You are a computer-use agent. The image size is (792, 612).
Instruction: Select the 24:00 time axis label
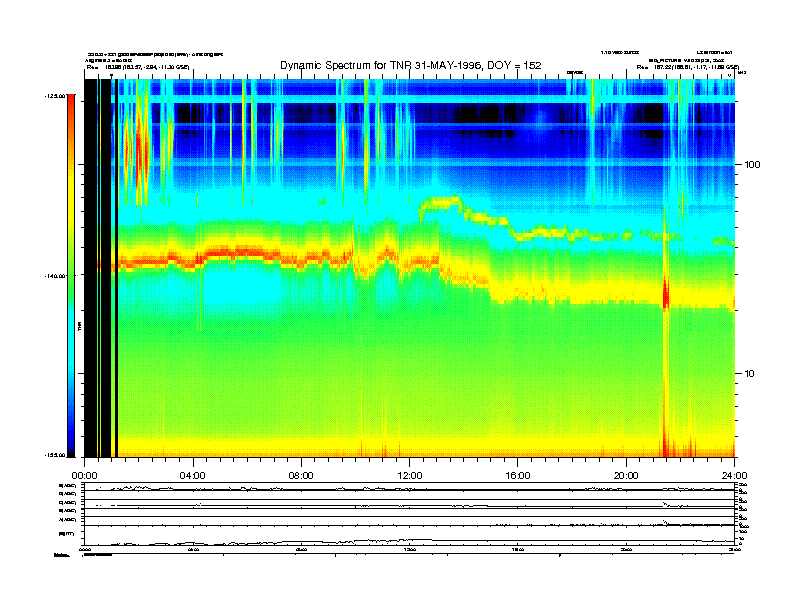point(734,476)
